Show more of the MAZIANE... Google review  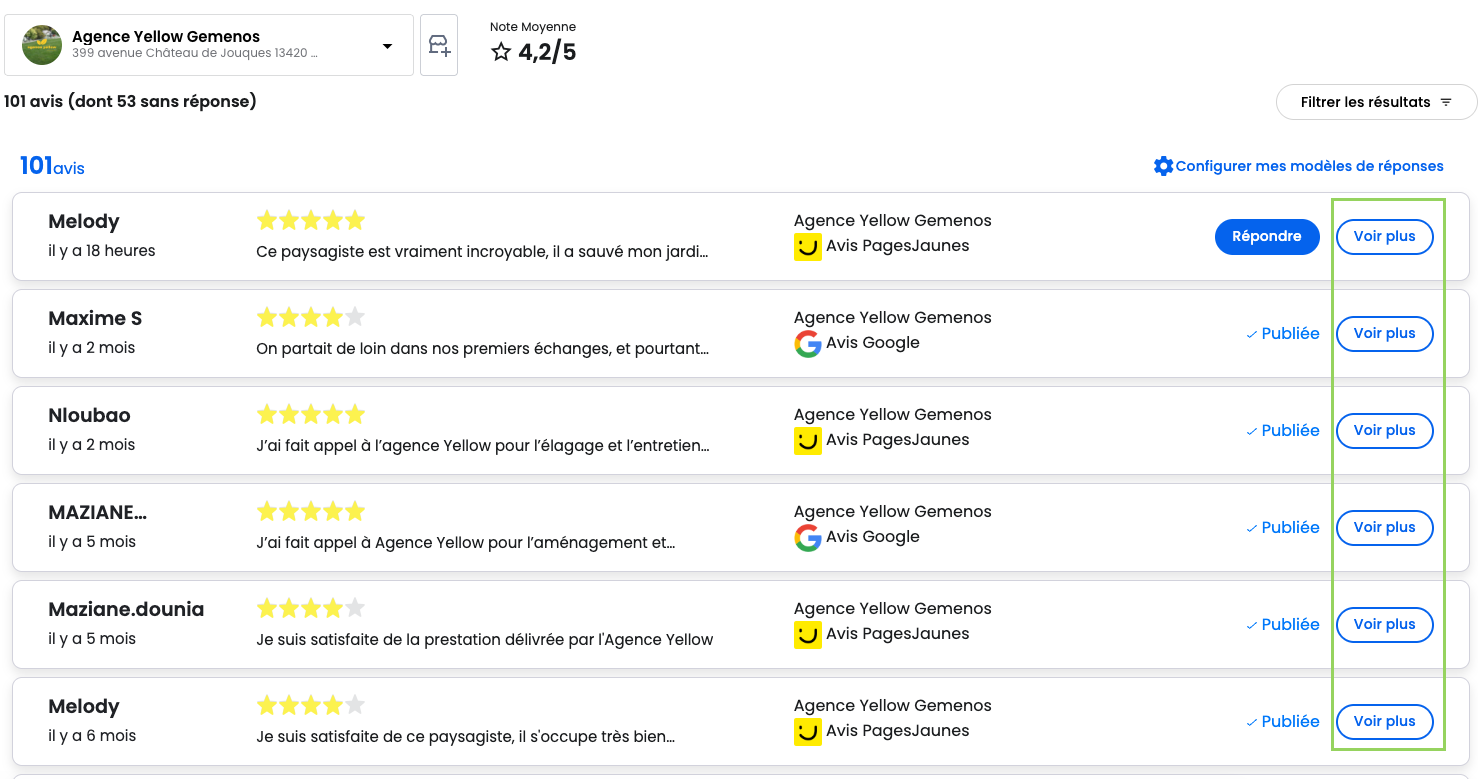(x=1384, y=528)
